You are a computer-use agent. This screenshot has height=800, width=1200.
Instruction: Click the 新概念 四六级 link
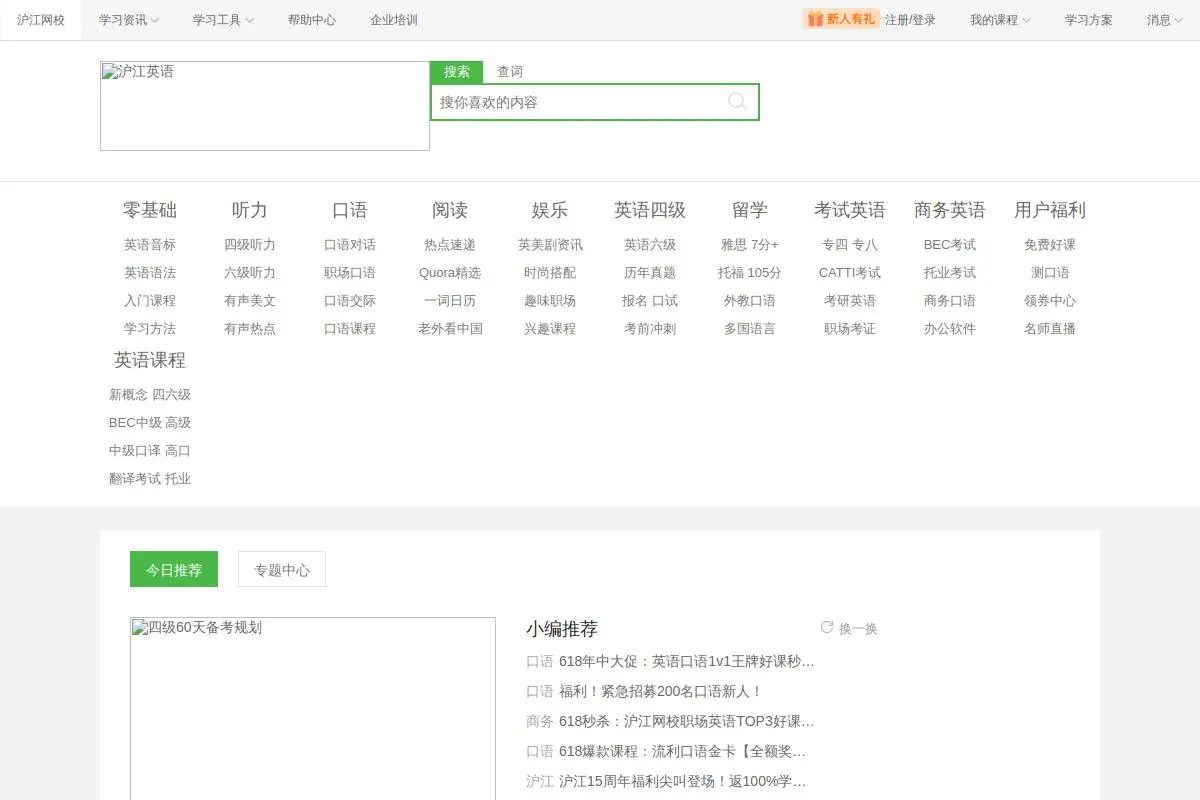pos(150,395)
